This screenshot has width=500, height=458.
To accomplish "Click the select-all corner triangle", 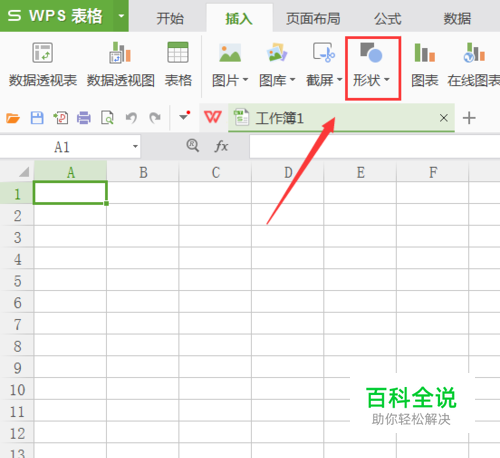I will click(24, 172).
